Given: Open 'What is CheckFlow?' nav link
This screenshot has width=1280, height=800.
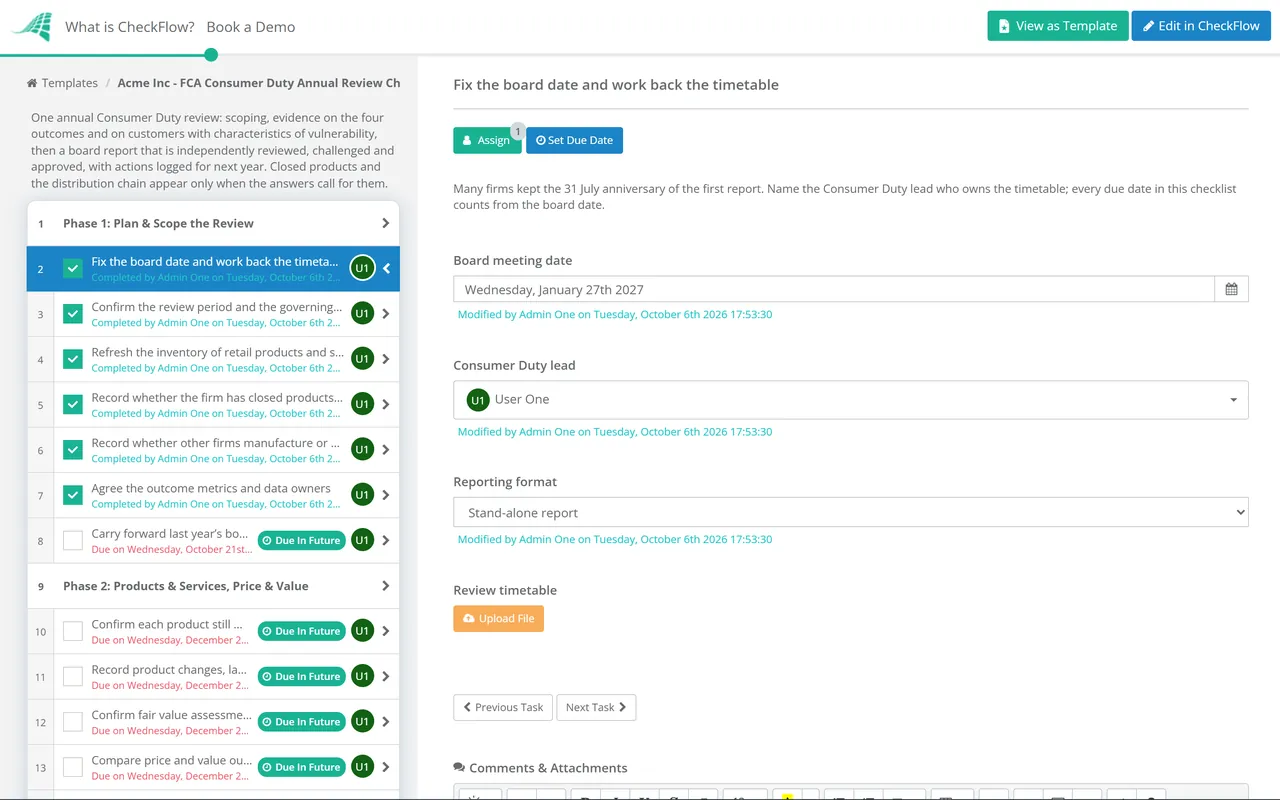Looking at the screenshot, I should click(x=130, y=27).
